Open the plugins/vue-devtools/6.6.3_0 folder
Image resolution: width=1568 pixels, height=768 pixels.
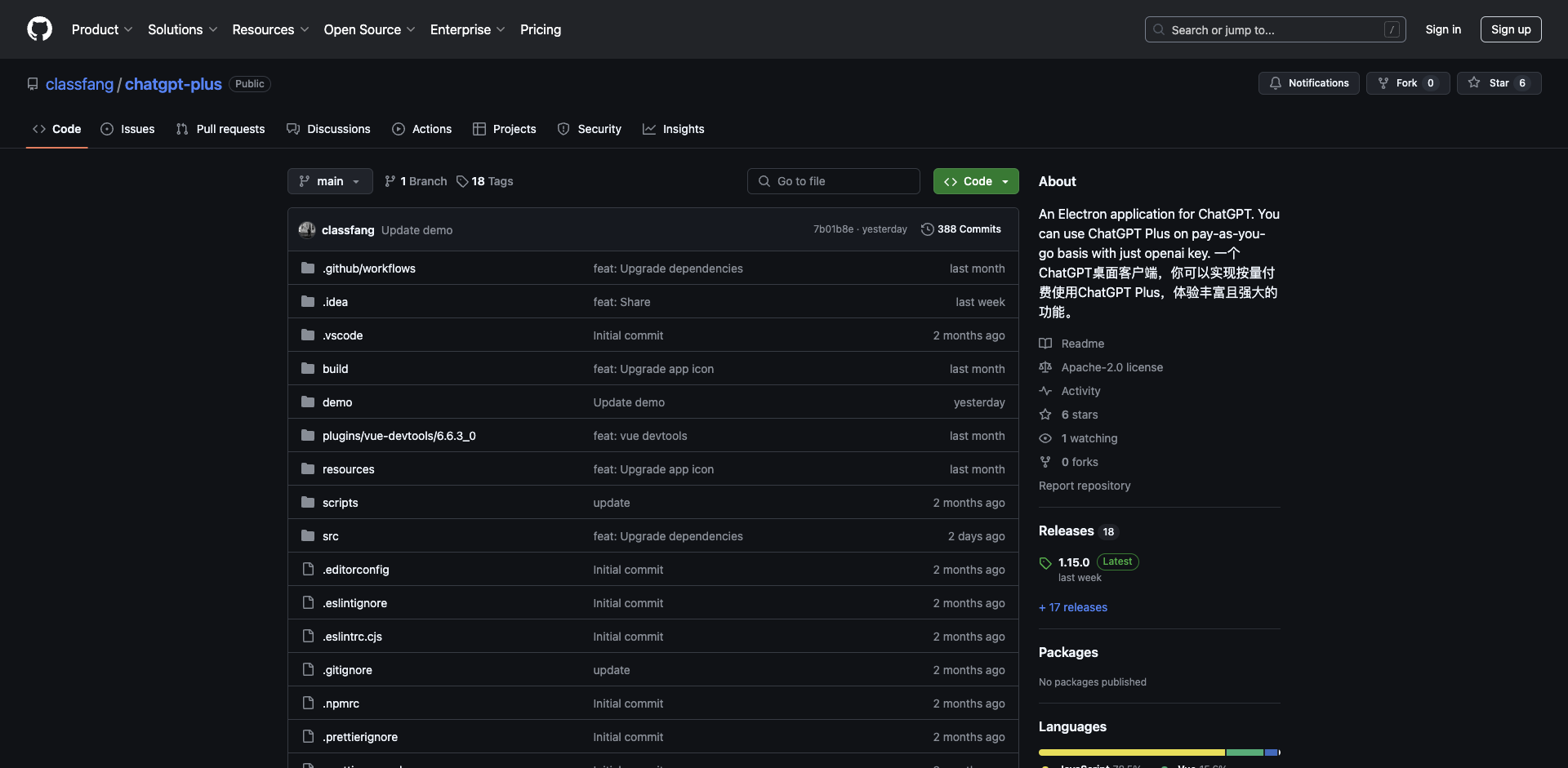coord(399,436)
